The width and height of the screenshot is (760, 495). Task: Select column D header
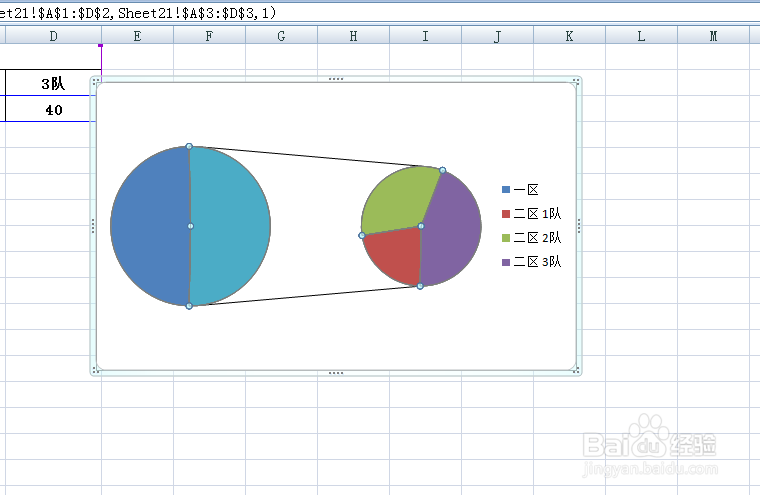(x=53, y=35)
